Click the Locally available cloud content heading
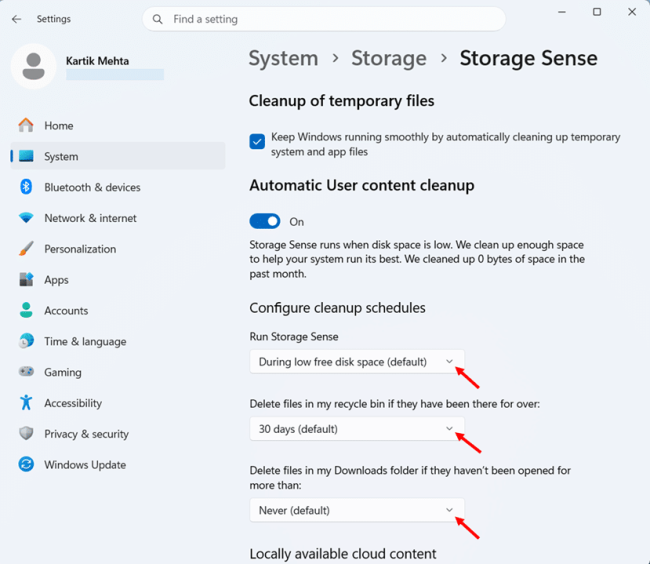Image resolution: width=650 pixels, height=564 pixels. (343, 554)
